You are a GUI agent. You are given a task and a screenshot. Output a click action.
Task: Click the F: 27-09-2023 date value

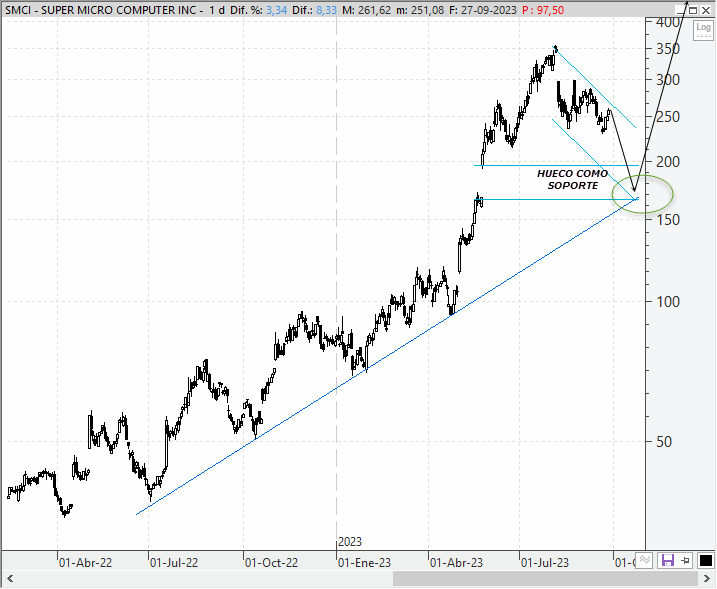pyautogui.click(x=483, y=10)
